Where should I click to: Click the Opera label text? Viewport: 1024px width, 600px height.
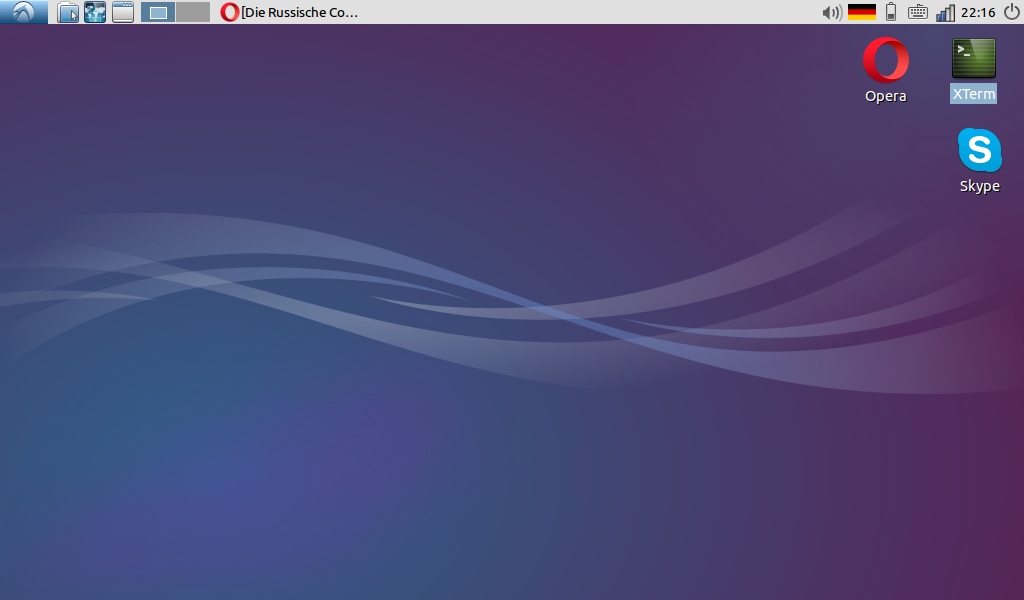click(886, 96)
